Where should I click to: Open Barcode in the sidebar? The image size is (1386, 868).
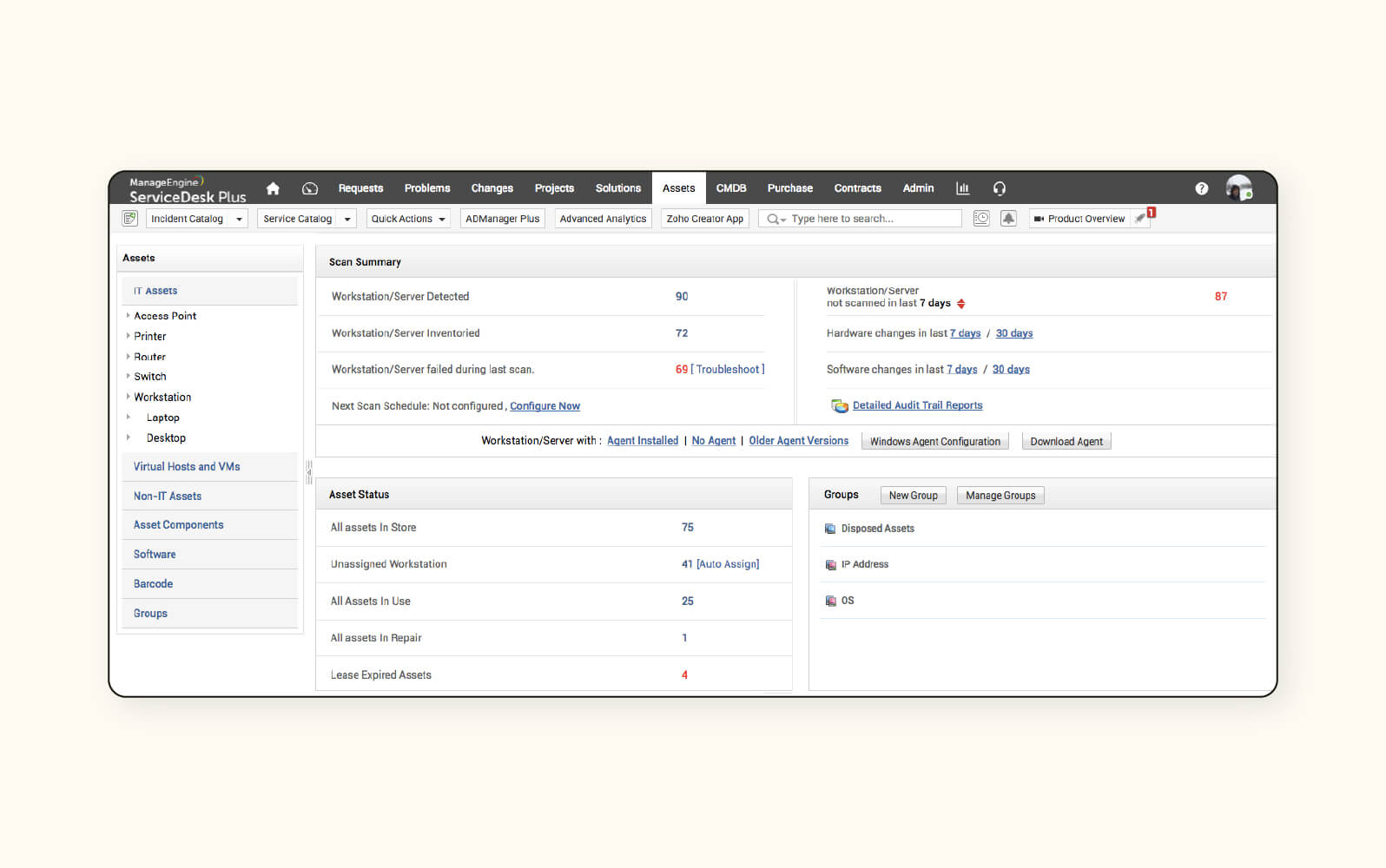[209, 584]
